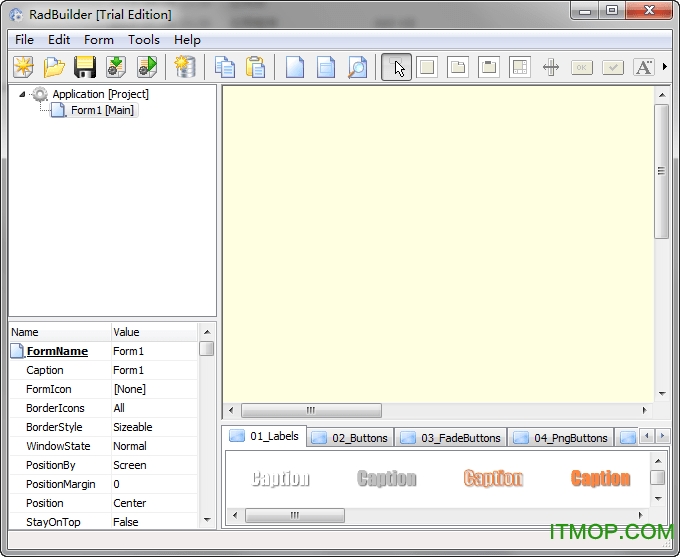Click the new database icon
This screenshot has width=680, height=557.
click(185, 67)
